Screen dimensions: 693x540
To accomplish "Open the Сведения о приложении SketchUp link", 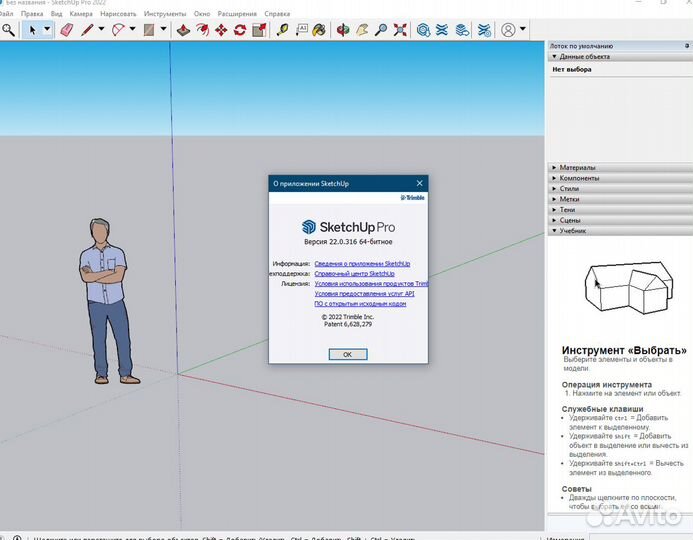I will click(362, 264).
